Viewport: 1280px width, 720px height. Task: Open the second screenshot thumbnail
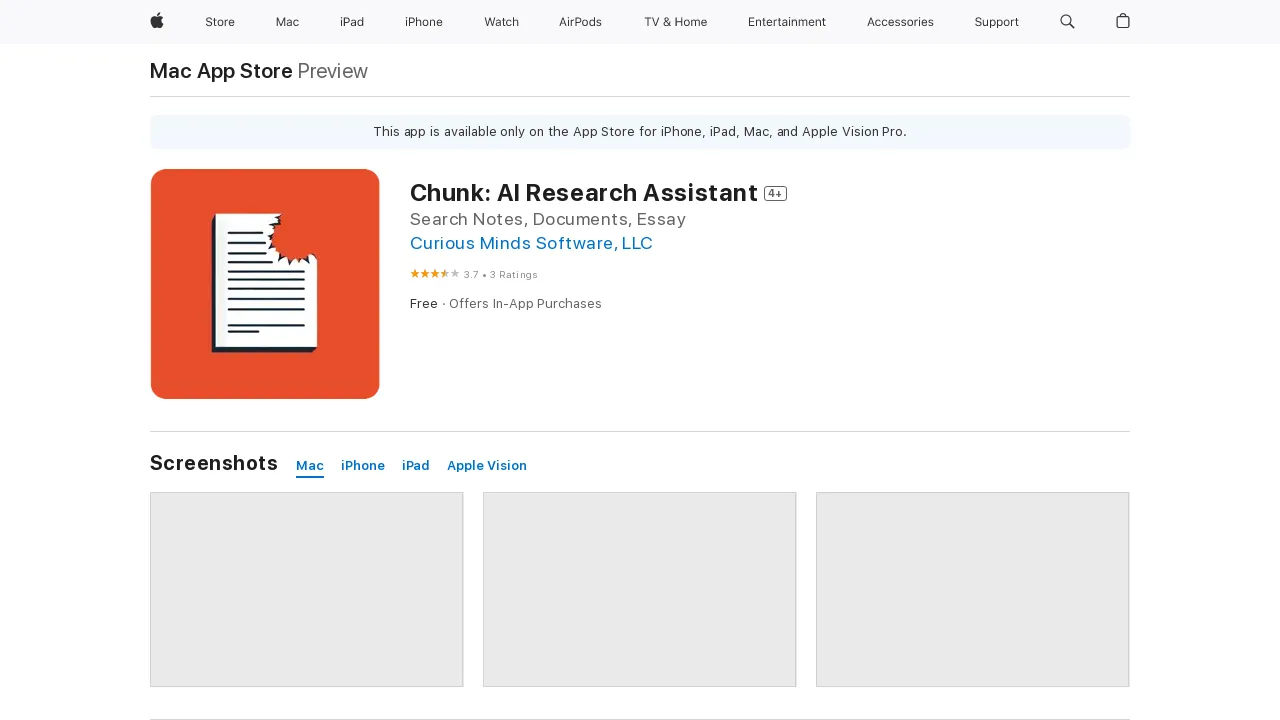640,590
